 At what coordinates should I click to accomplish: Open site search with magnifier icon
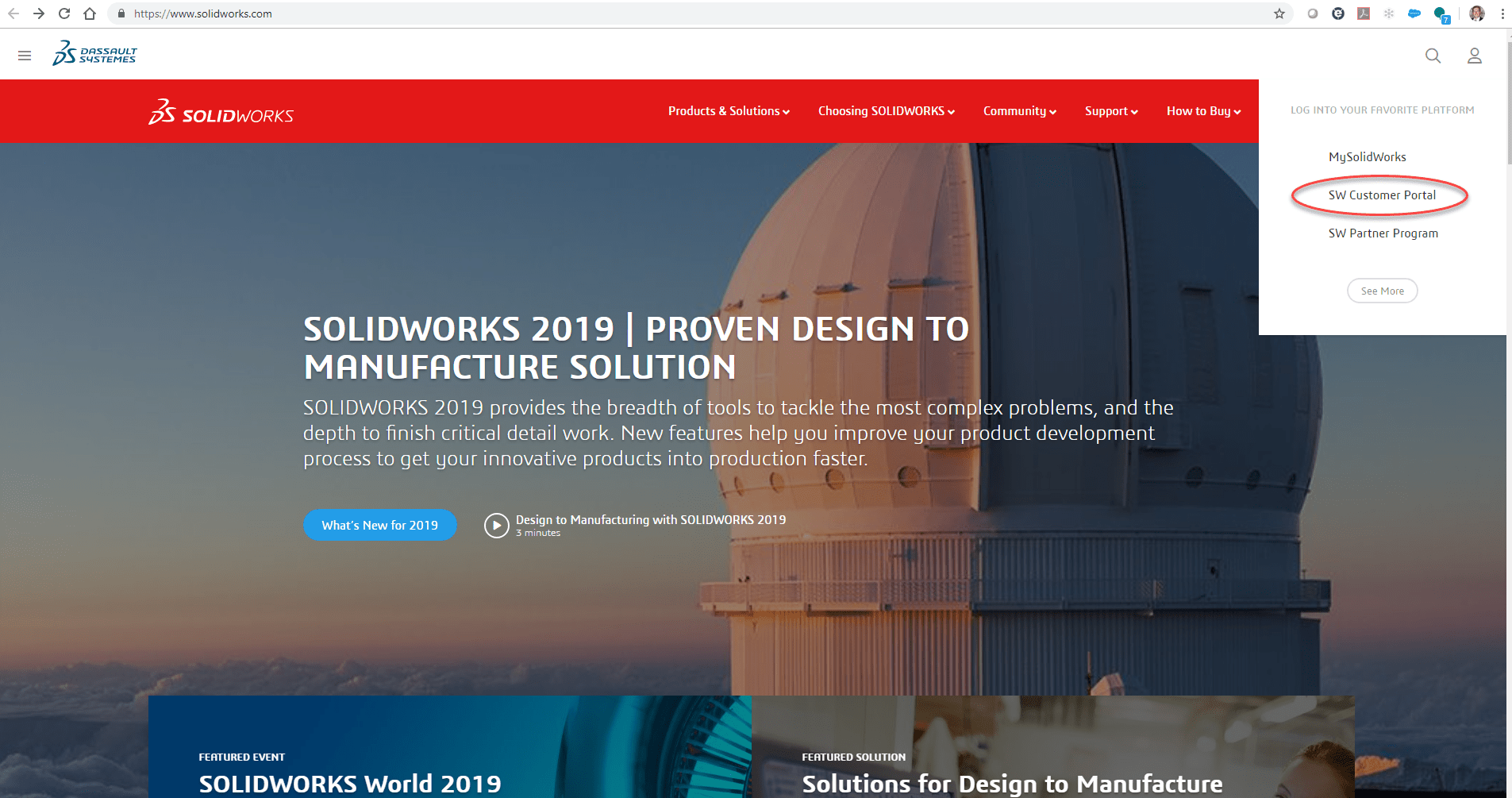point(1433,56)
